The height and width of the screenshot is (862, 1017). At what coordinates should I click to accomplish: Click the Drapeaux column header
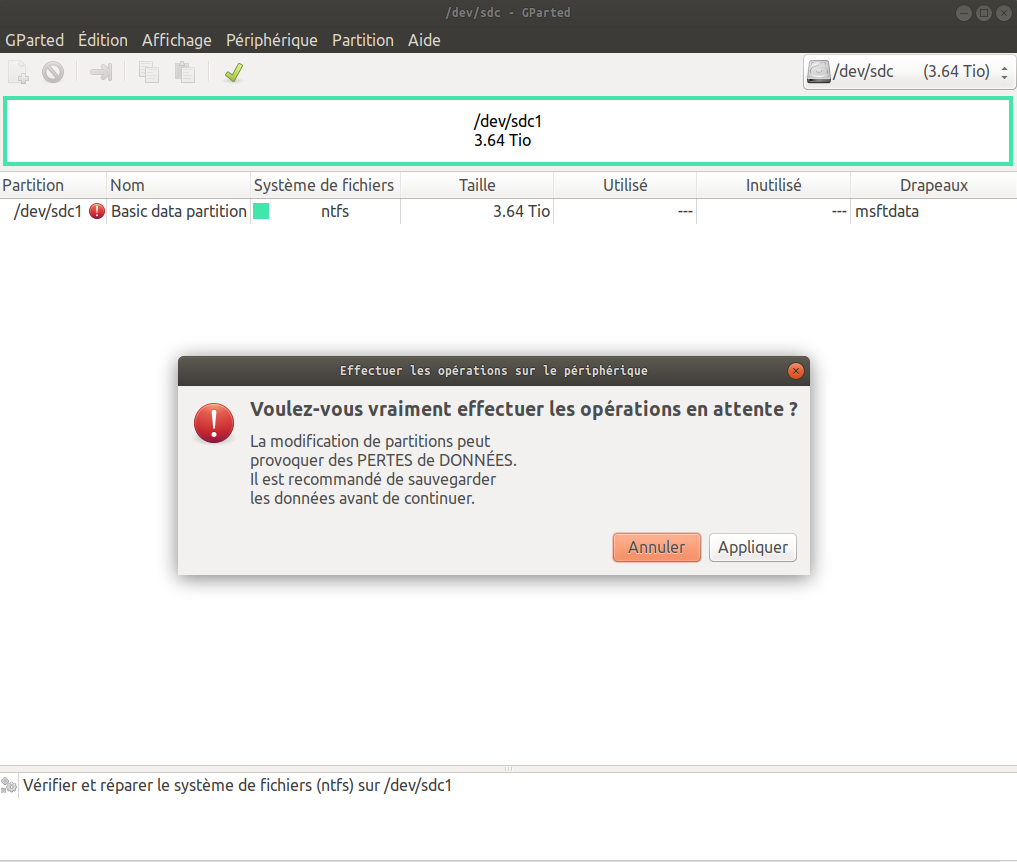(x=933, y=186)
